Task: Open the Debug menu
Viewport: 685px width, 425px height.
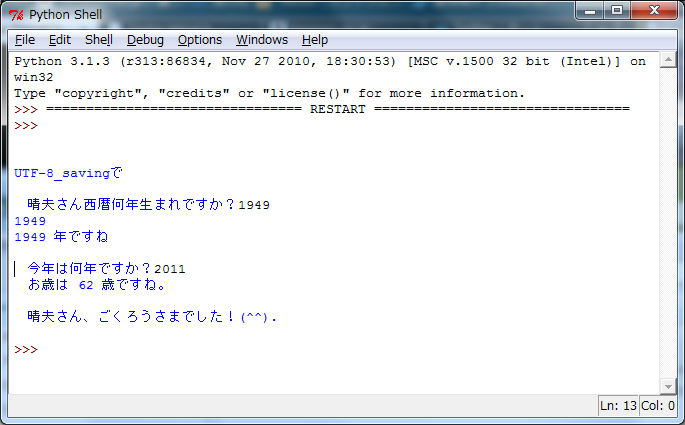Action: (x=145, y=40)
